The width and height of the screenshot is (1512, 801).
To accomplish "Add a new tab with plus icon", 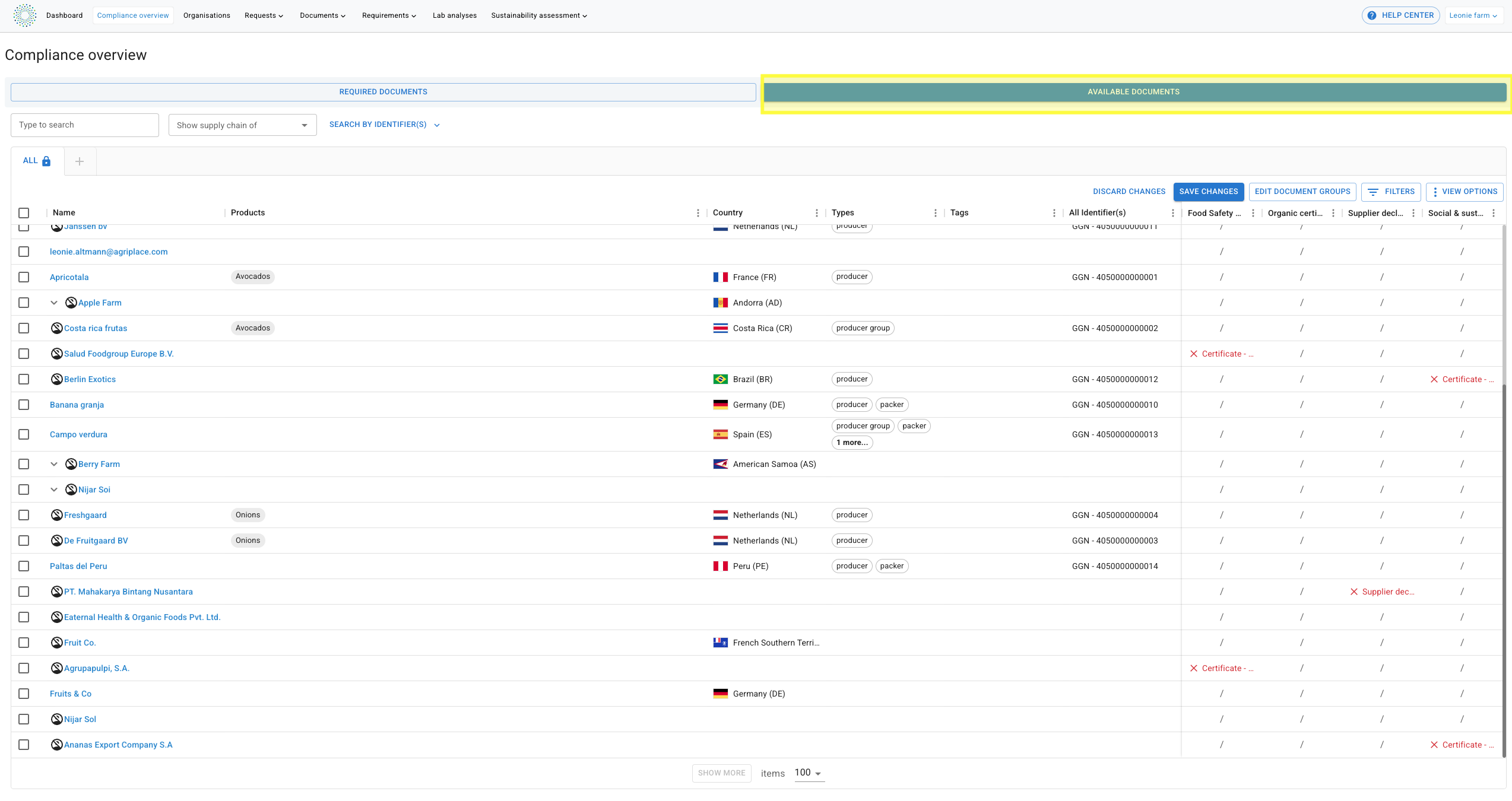I will pyautogui.click(x=80, y=161).
